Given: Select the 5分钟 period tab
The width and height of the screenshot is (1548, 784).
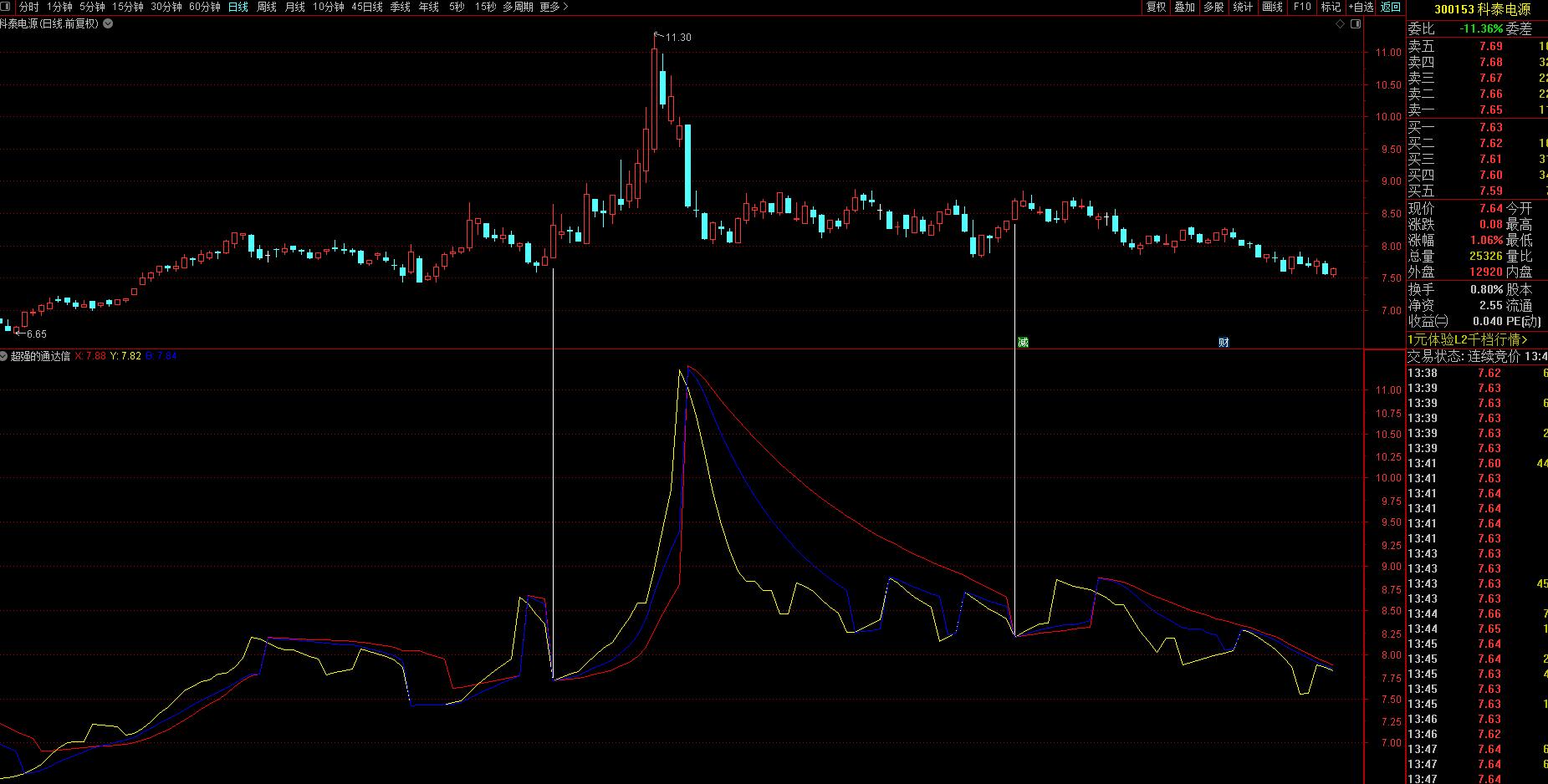Looking at the screenshot, I should pyautogui.click(x=92, y=7).
